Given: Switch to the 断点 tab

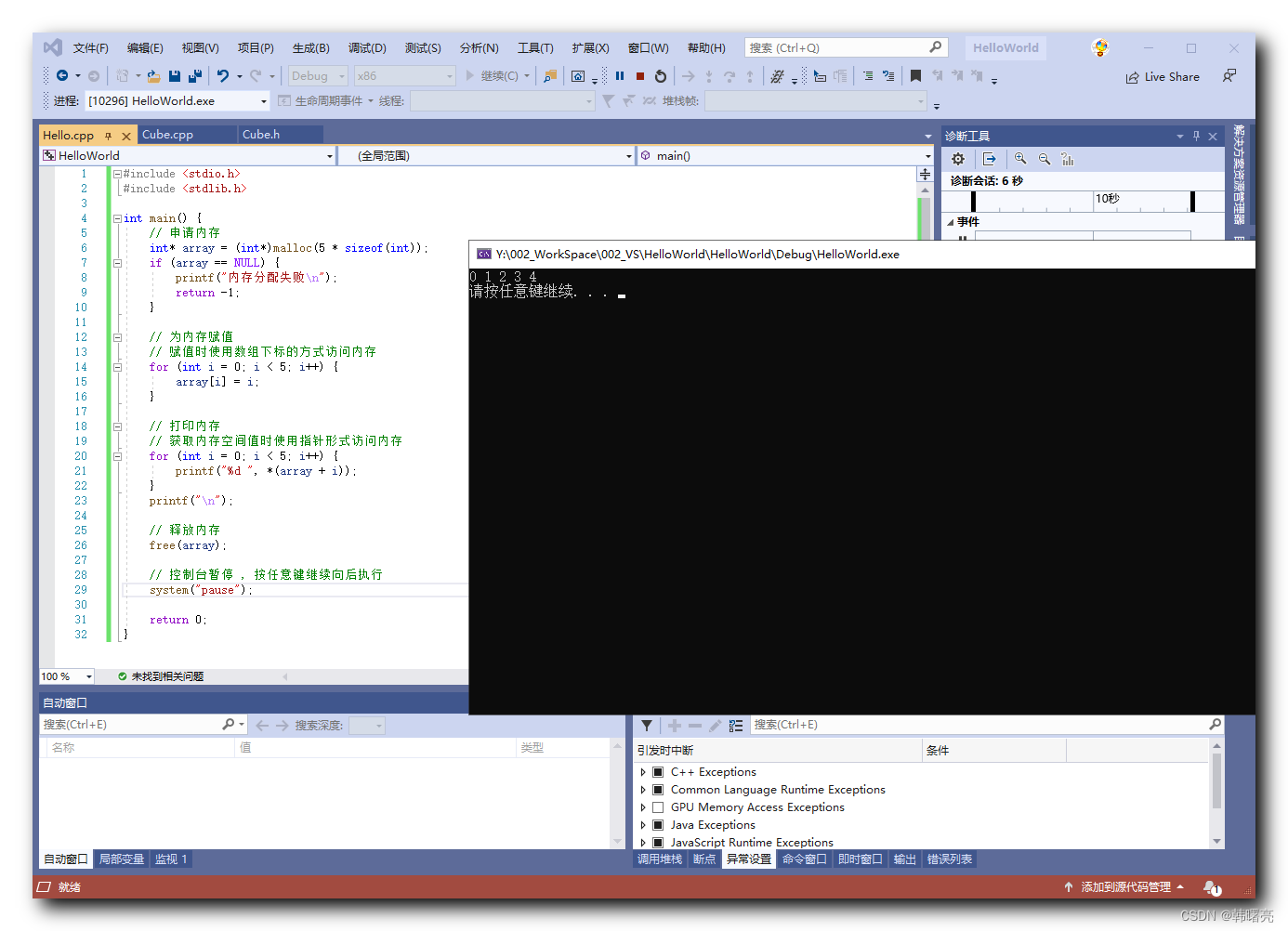Looking at the screenshot, I should pos(704,859).
